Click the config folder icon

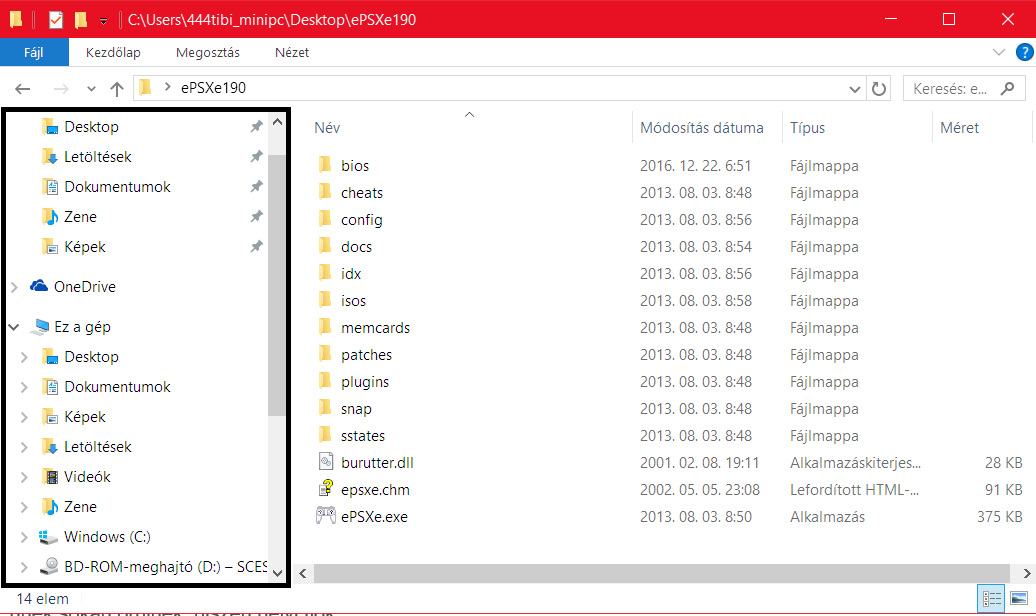click(325, 219)
